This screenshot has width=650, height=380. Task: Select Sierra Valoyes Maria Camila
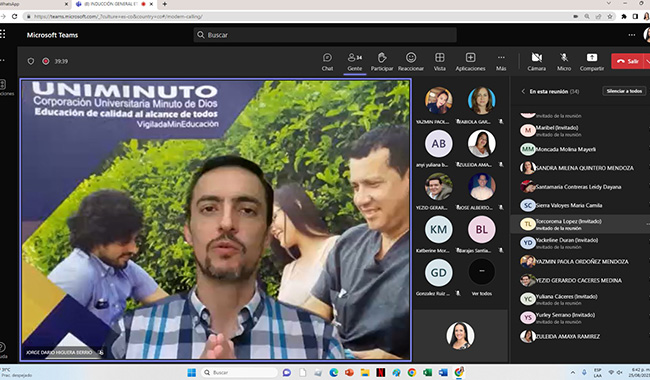[580, 205]
